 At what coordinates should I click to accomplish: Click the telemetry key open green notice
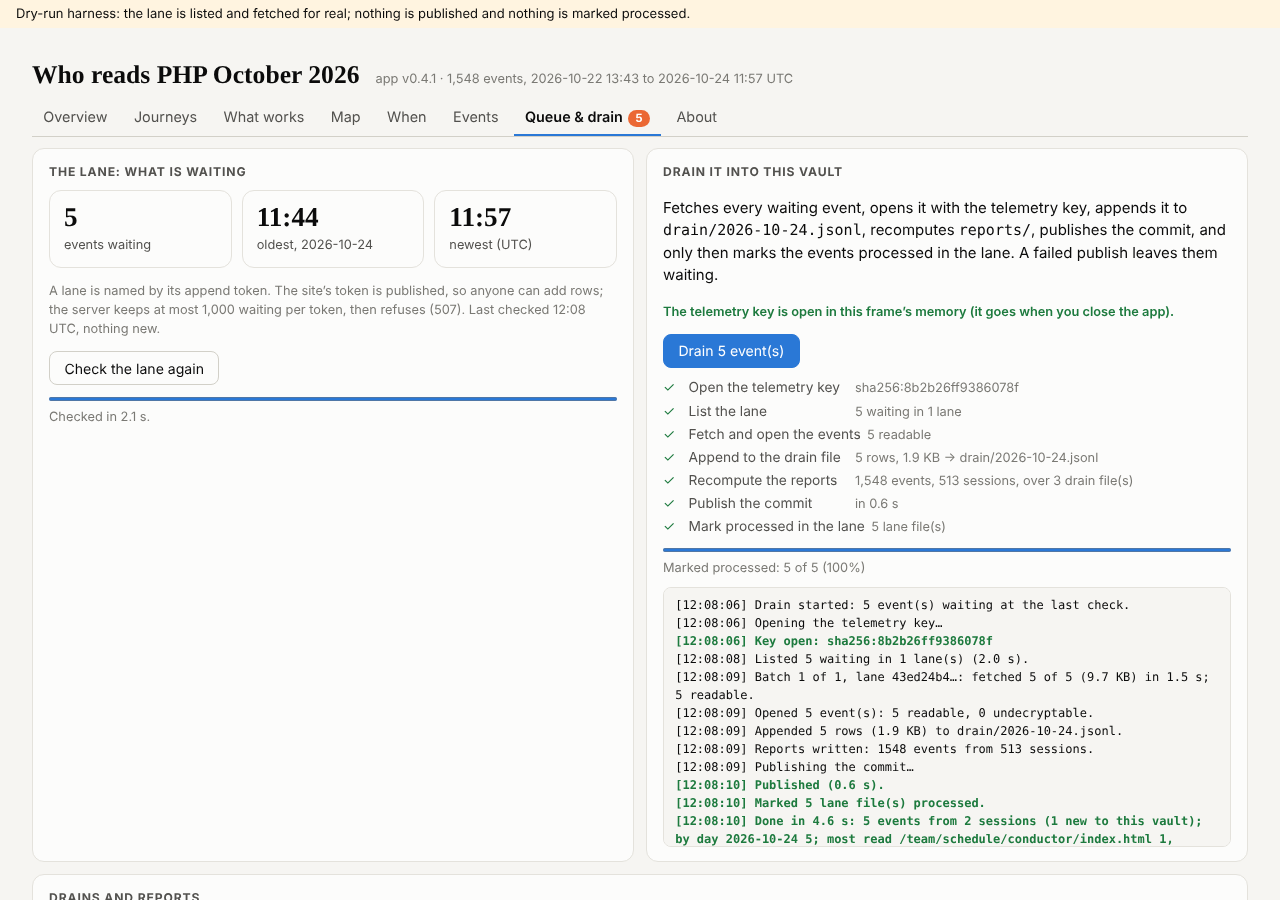[x=918, y=311]
